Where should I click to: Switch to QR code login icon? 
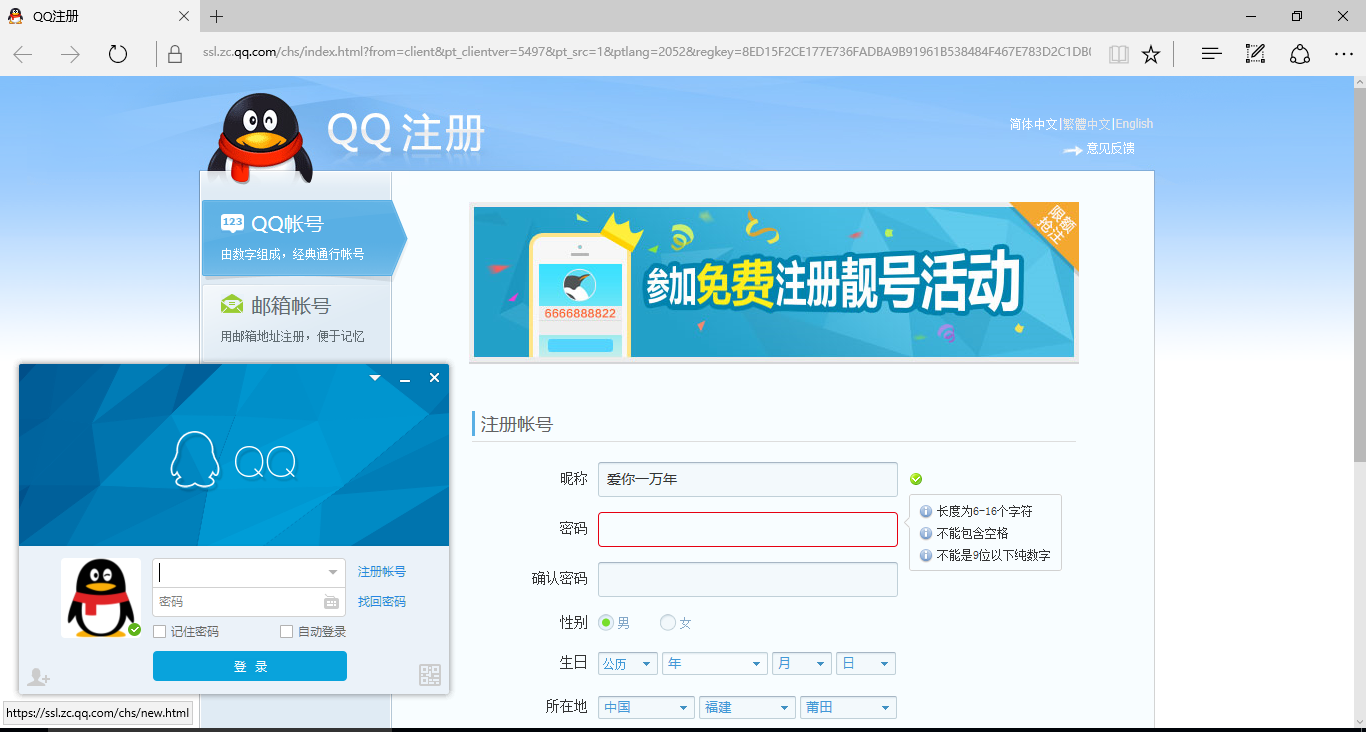pyautogui.click(x=429, y=675)
